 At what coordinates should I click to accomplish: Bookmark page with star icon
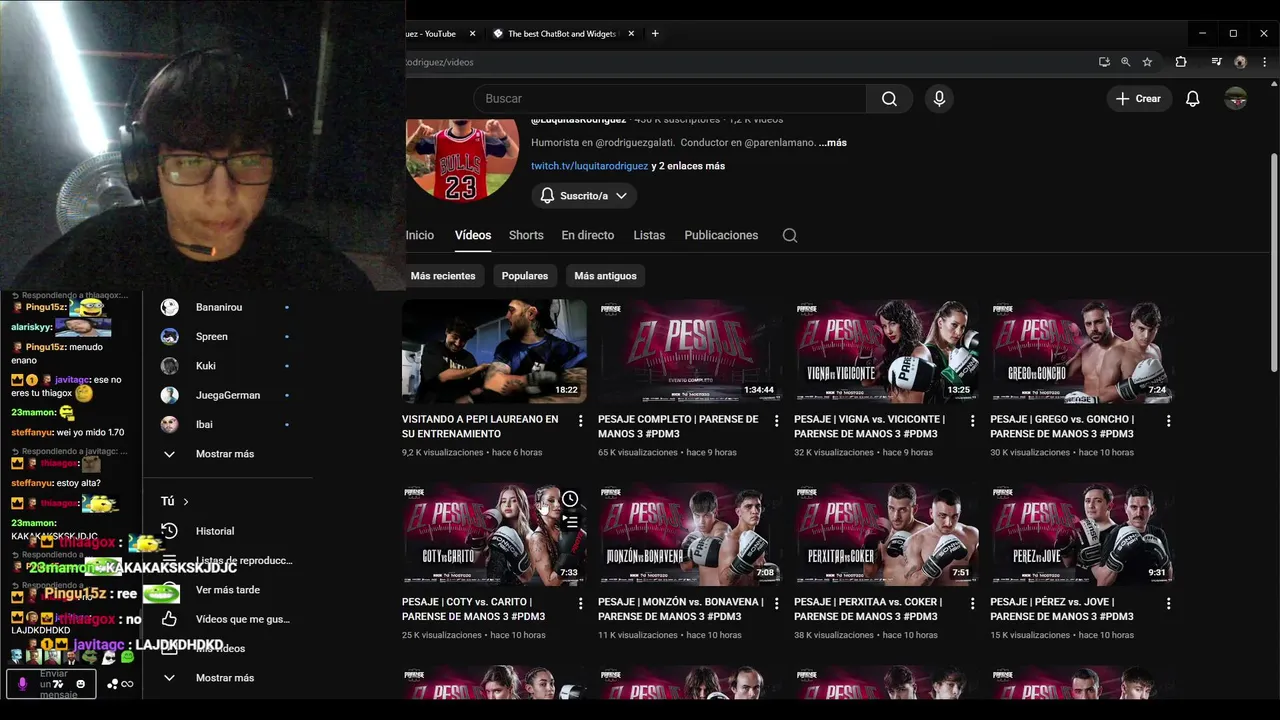1147,62
